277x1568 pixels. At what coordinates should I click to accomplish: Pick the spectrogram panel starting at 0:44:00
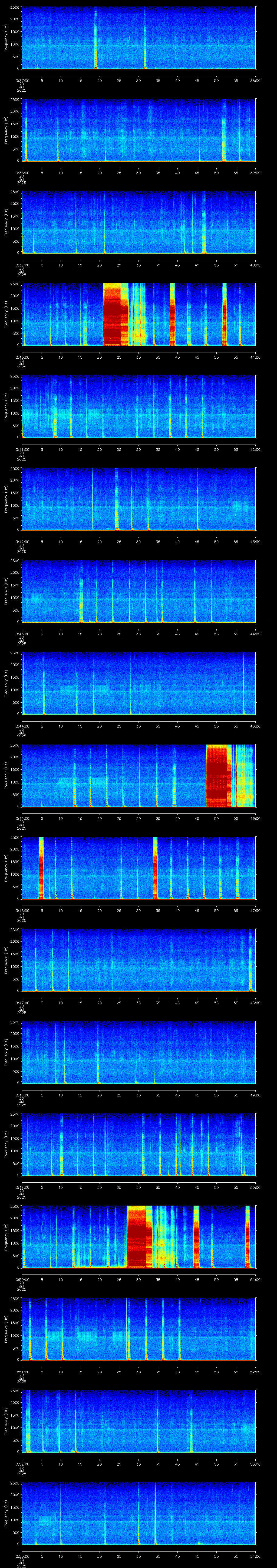pos(139,683)
